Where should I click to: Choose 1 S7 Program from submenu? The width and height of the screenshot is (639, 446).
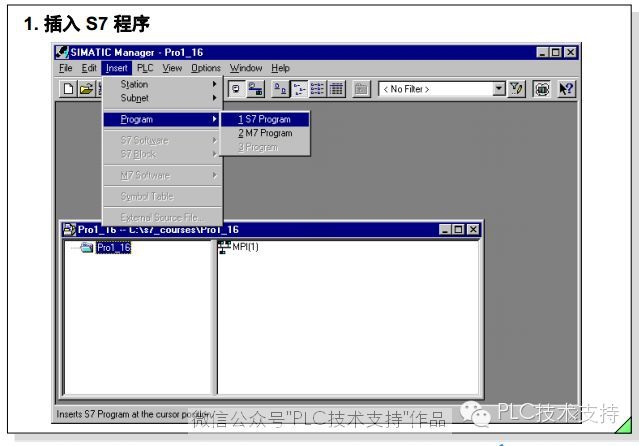point(265,119)
